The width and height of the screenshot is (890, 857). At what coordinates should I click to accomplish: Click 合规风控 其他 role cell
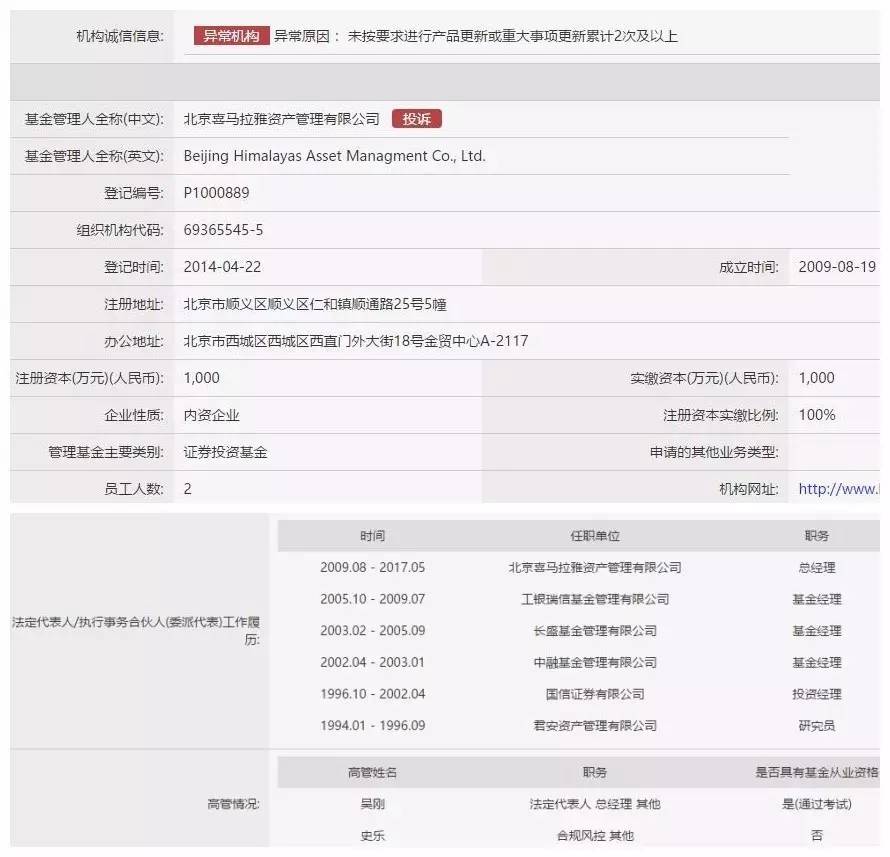click(x=595, y=835)
